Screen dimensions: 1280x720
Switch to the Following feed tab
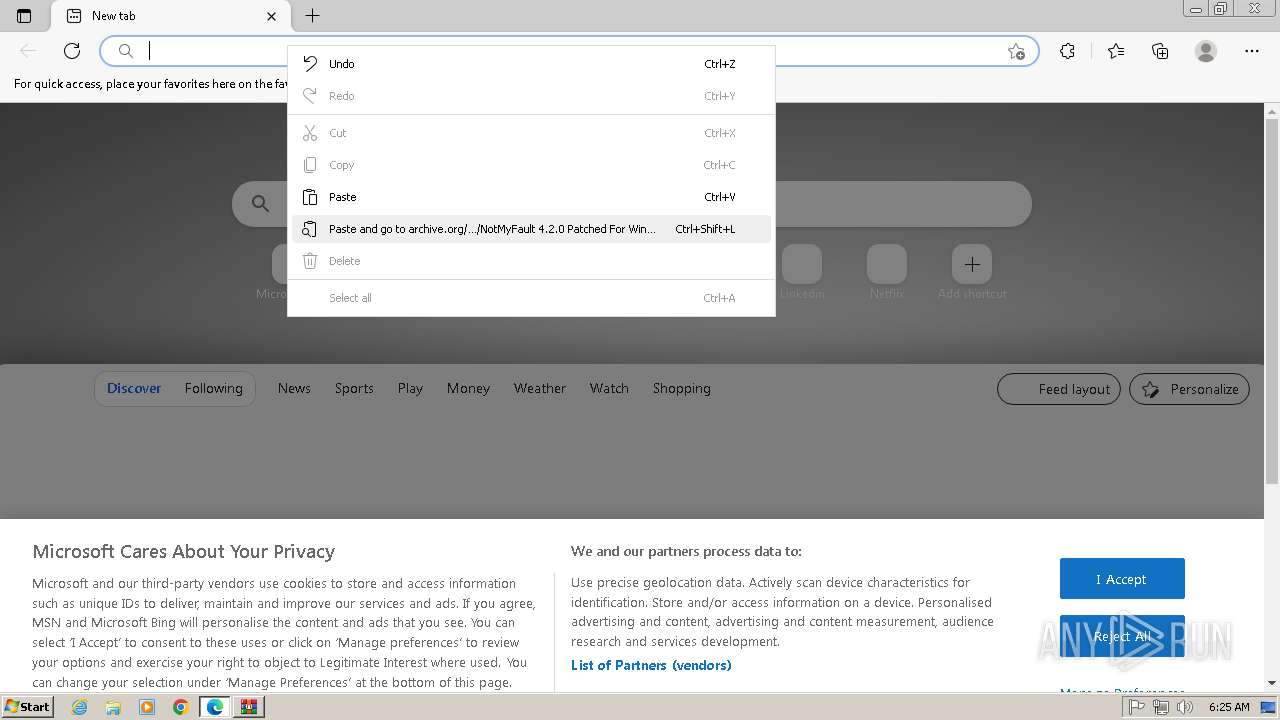coord(213,388)
